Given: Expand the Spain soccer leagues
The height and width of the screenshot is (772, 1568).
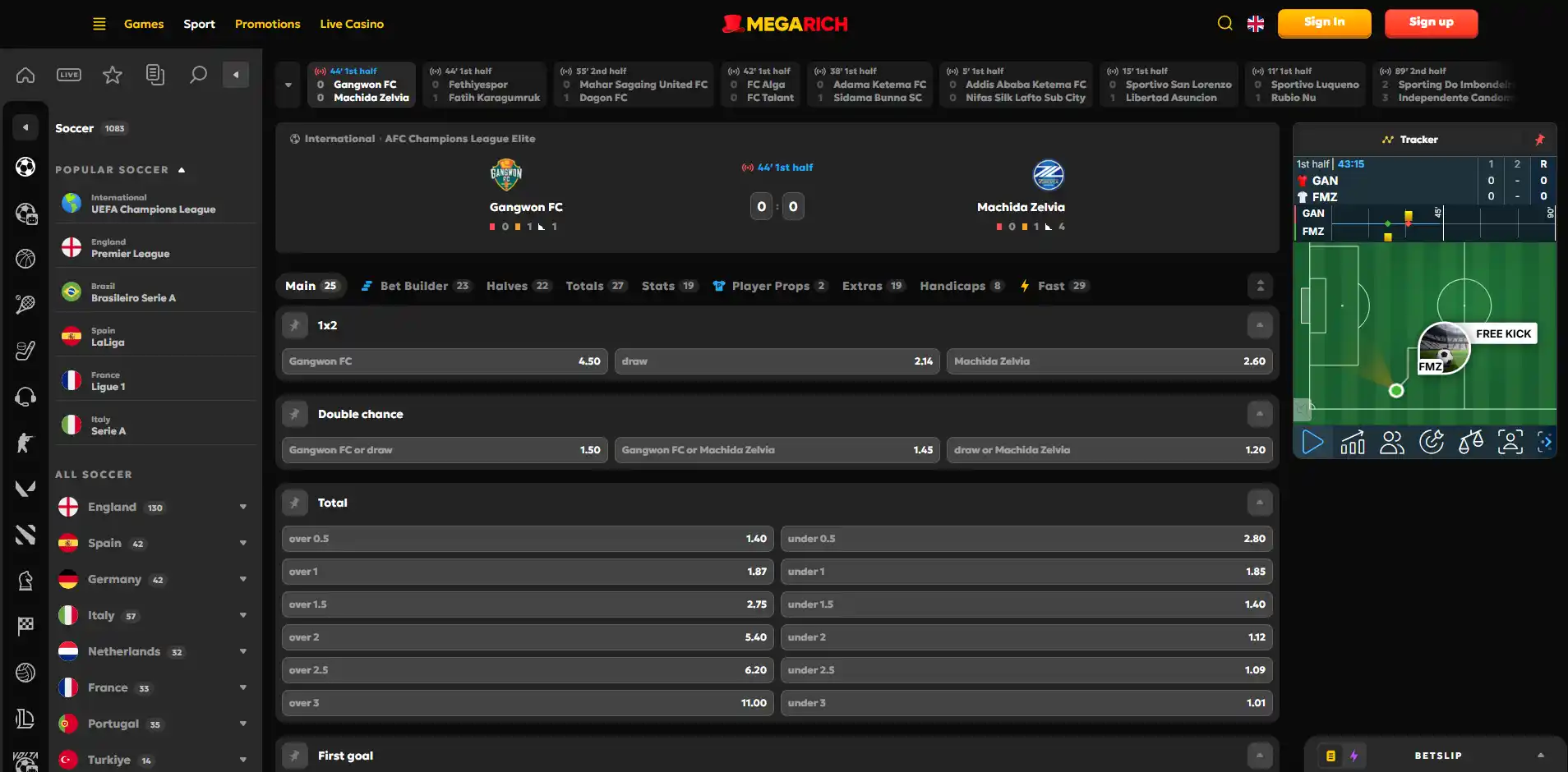Looking at the screenshot, I should coord(243,543).
